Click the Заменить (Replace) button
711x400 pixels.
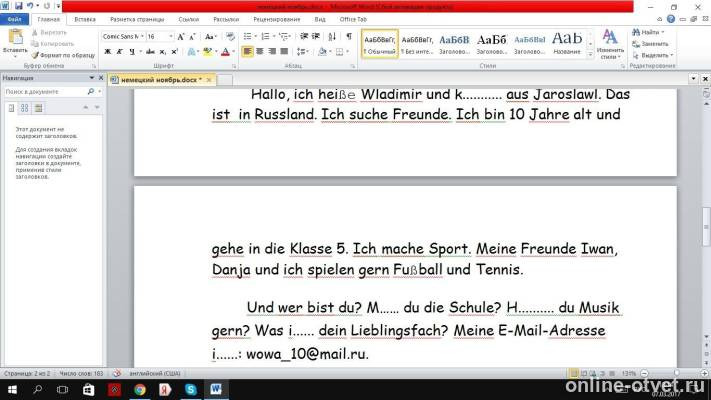coord(651,44)
